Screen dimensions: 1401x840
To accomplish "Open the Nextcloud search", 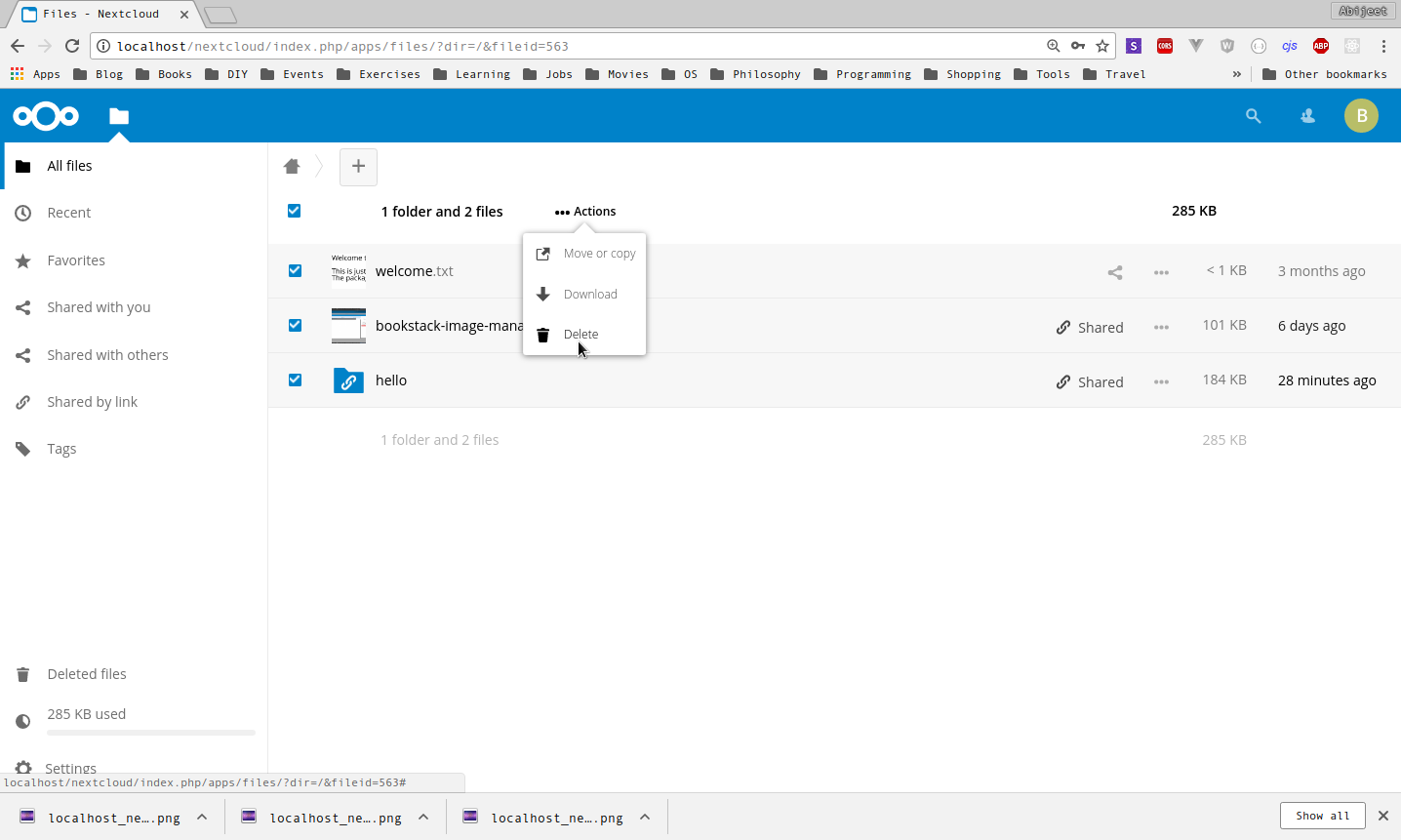I will pos(1253,115).
